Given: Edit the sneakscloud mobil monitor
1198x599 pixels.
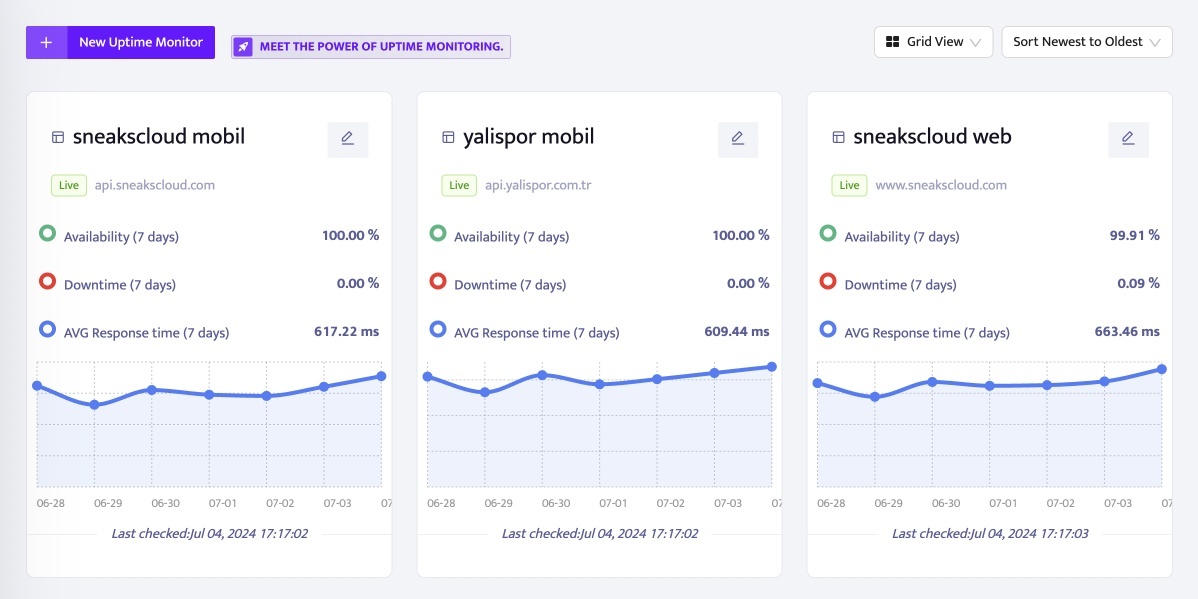Looking at the screenshot, I should [x=348, y=139].
